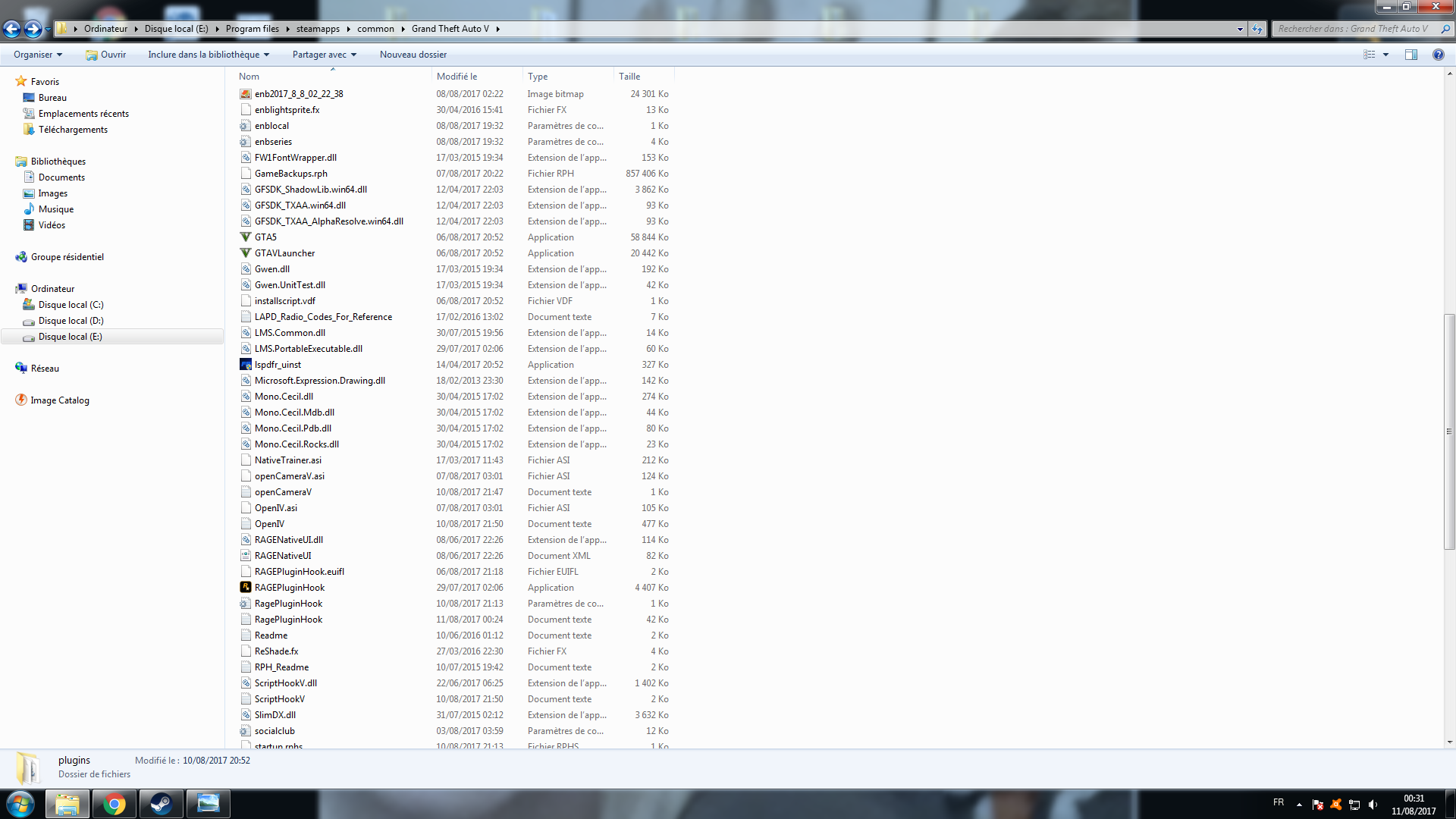
Task: Expand the view options dropdown arrow
Action: coord(1385,55)
